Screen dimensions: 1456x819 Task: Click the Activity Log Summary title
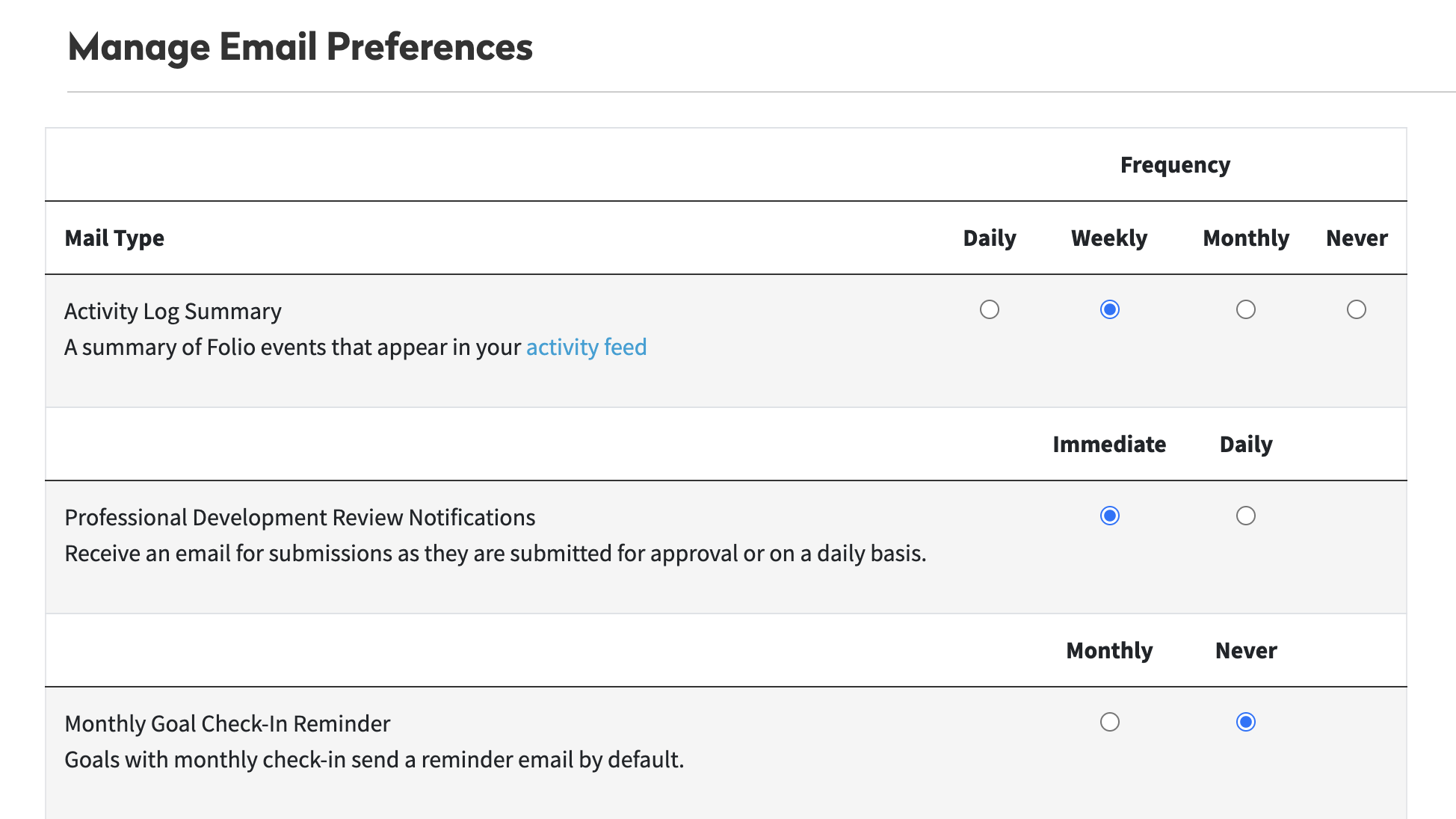[173, 312]
